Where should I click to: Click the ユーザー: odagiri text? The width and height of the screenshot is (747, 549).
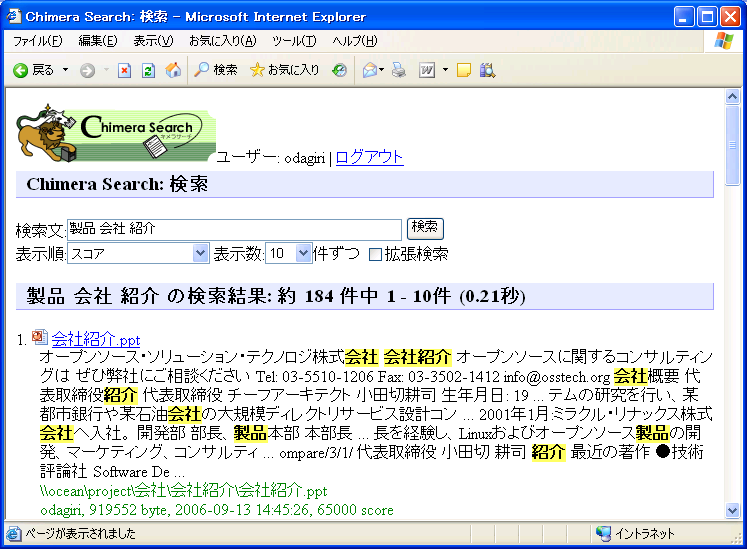click(271, 158)
